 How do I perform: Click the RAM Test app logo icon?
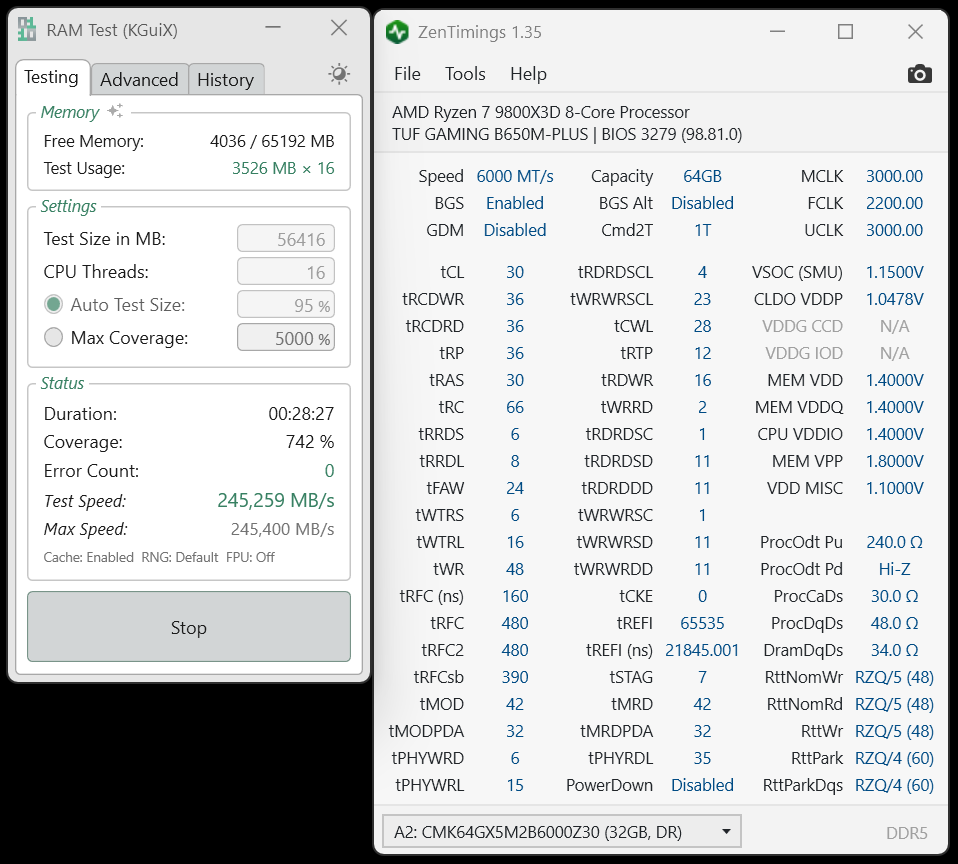(x=27, y=29)
